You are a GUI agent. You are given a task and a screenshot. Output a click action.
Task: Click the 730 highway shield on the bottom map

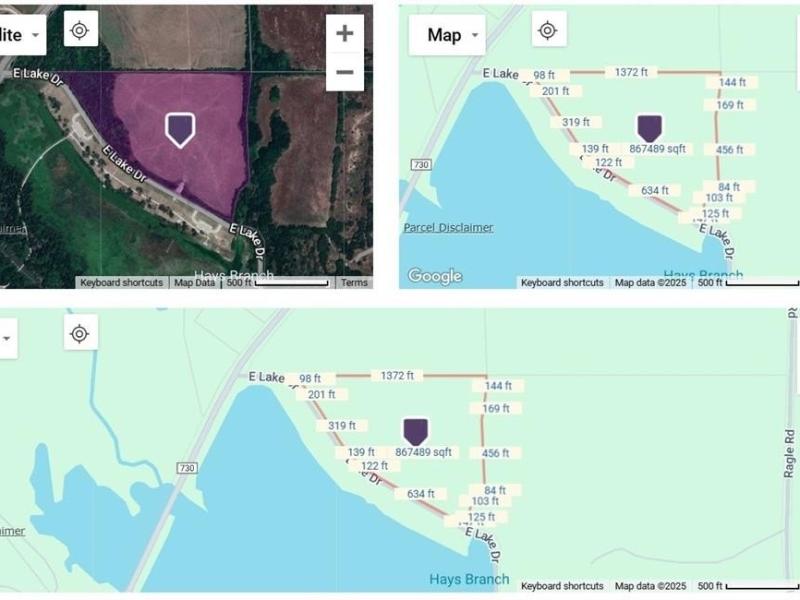coord(187,468)
